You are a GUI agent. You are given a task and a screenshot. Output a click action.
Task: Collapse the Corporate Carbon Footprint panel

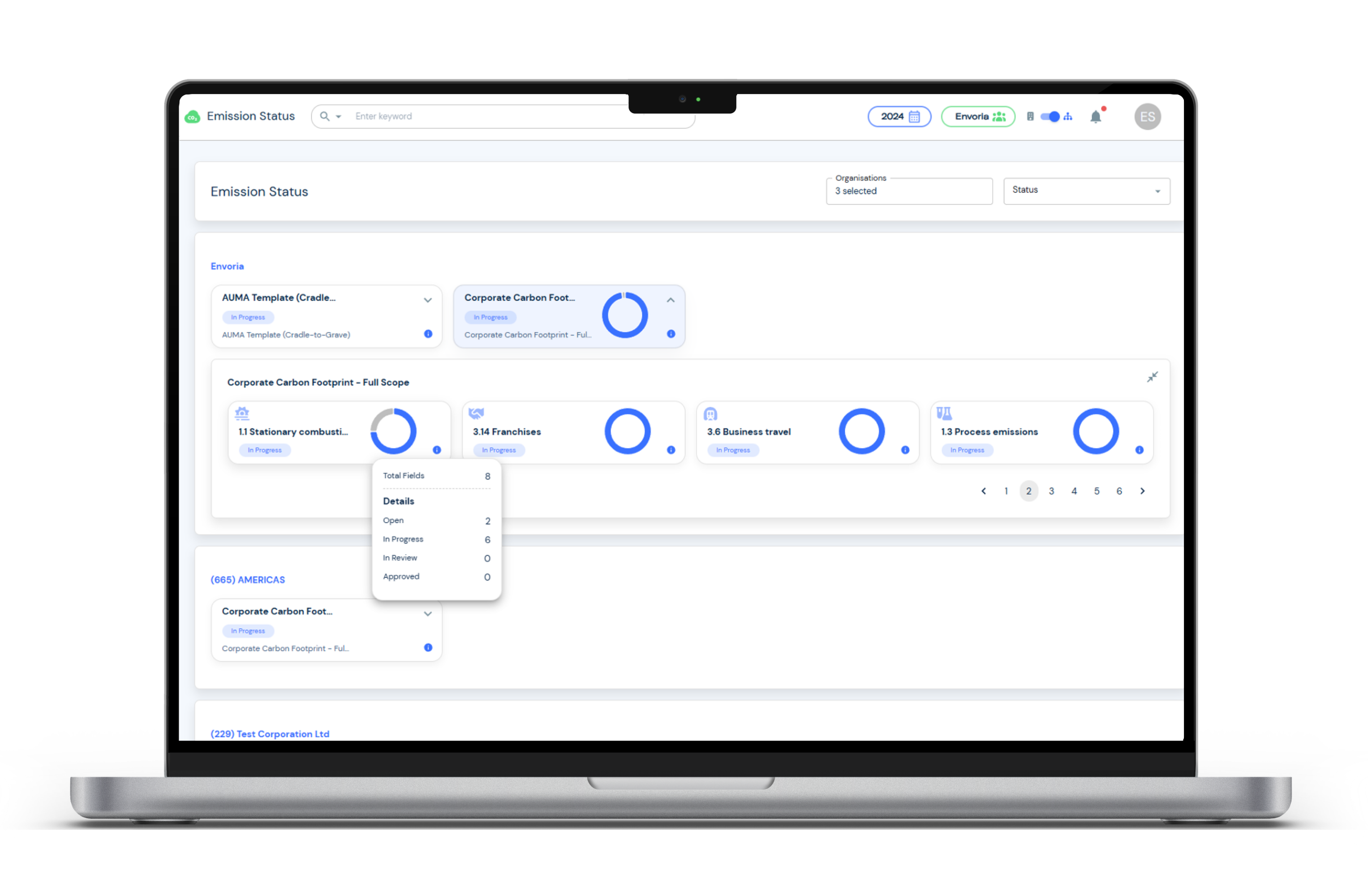[x=1152, y=376]
